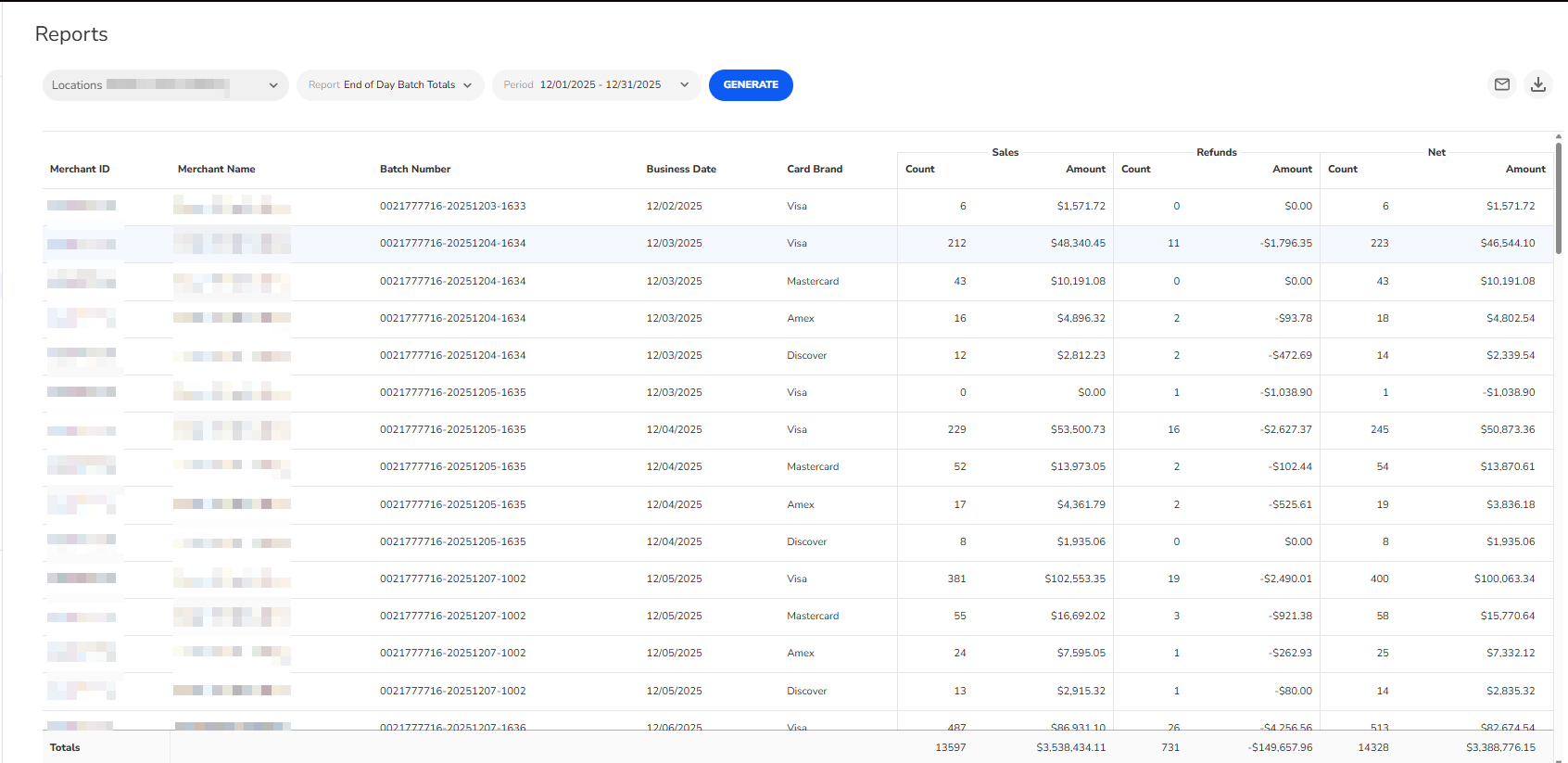Sort by Merchant ID column header
Screen dimensions: 1568x763
[80, 169]
